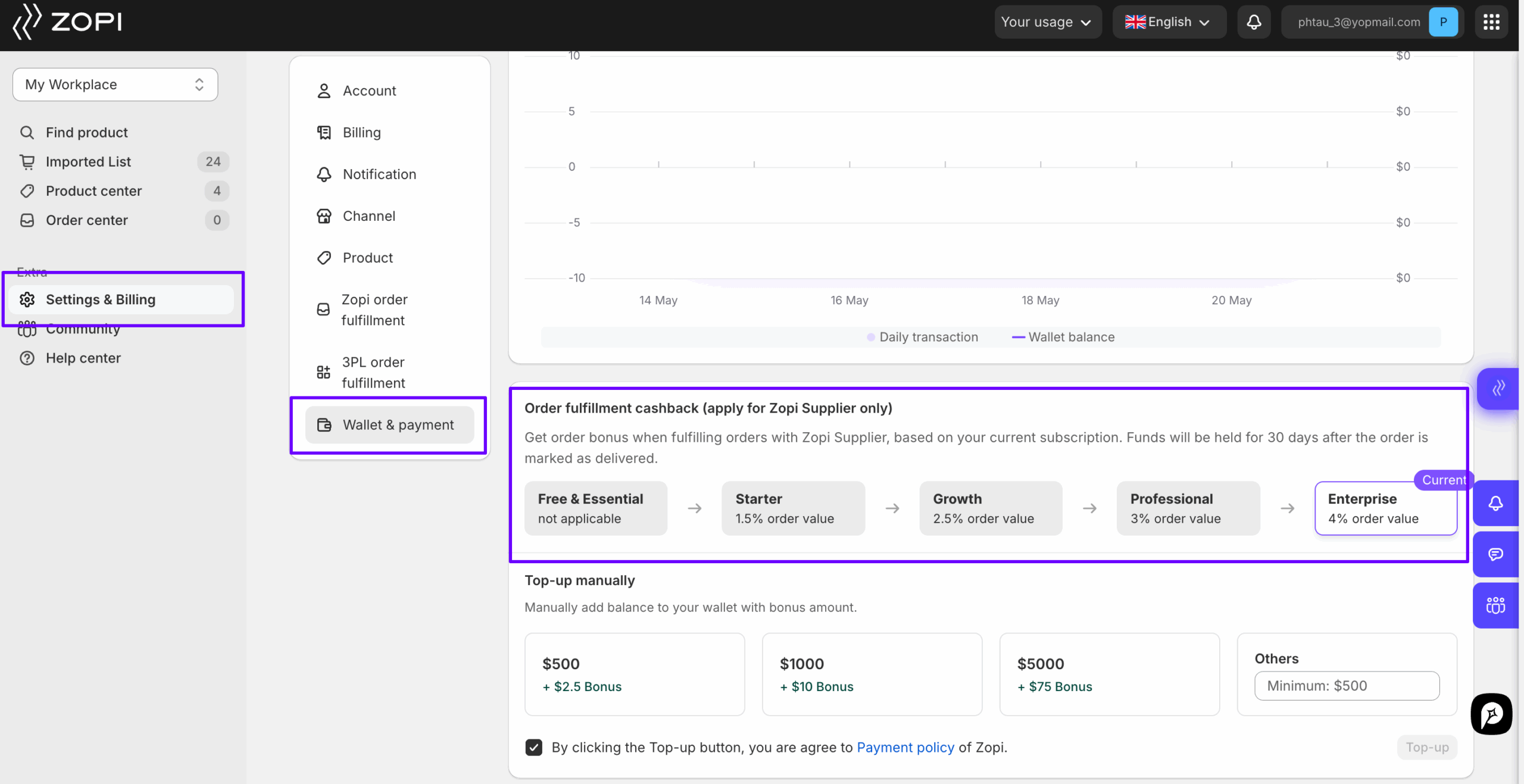The image size is (1524, 784).
Task: Click the Find product search icon
Action: [27, 132]
